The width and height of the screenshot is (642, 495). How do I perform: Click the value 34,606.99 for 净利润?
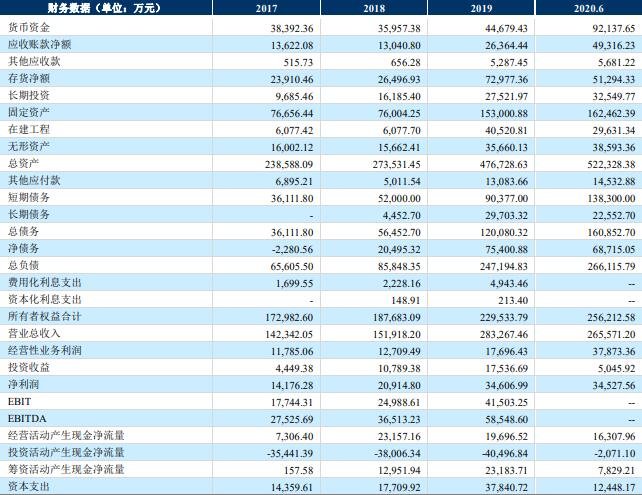(506, 386)
